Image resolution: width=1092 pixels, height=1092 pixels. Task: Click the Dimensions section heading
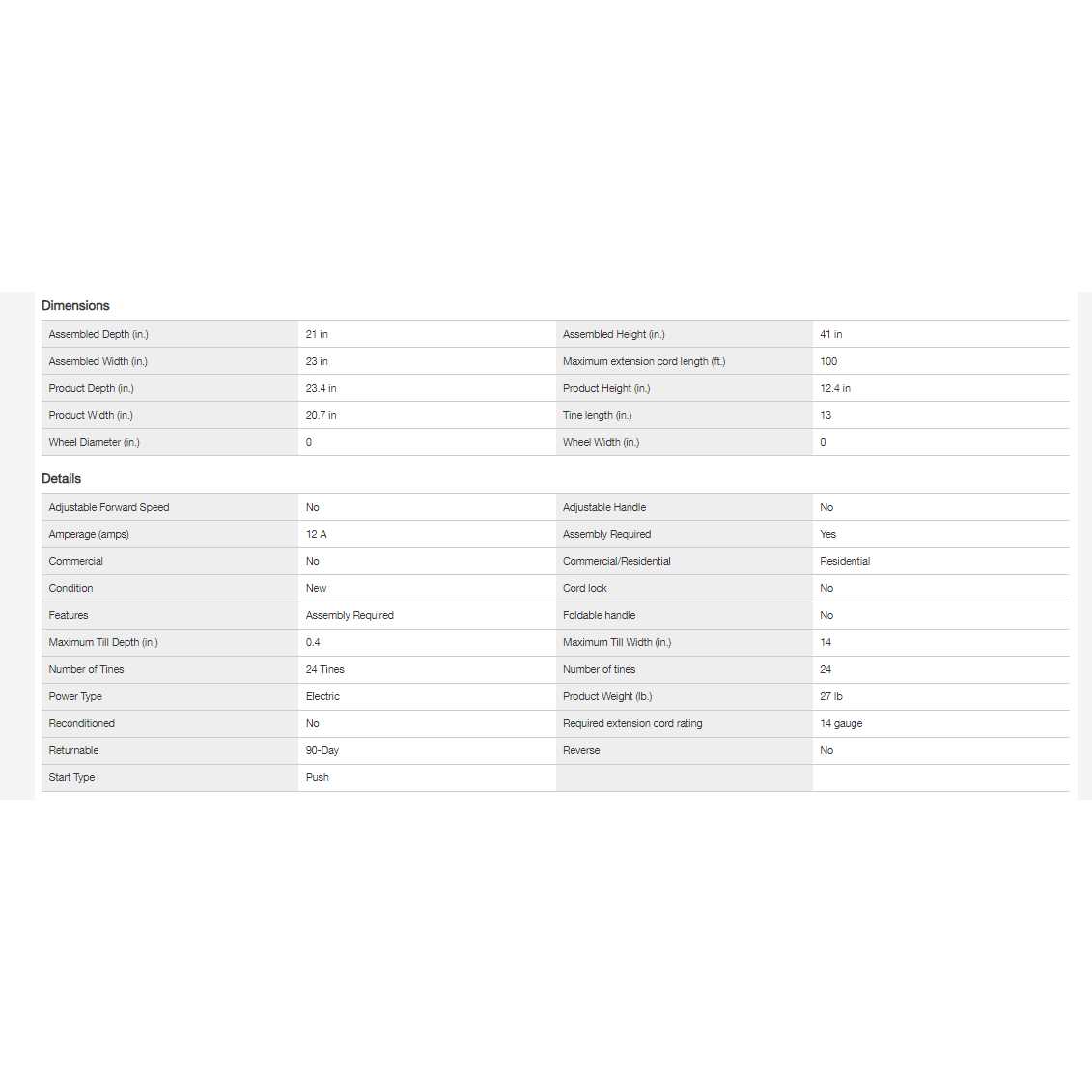coord(75,306)
